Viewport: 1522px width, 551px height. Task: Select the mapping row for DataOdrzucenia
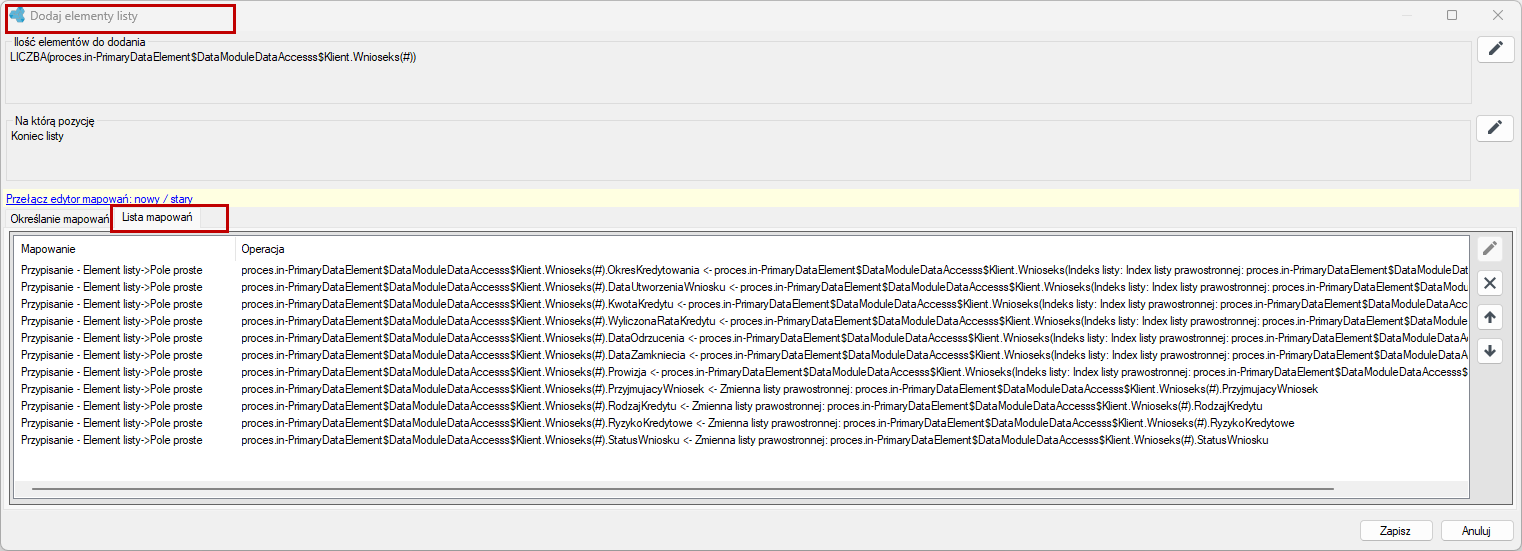pyautogui.click(x=741, y=338)
